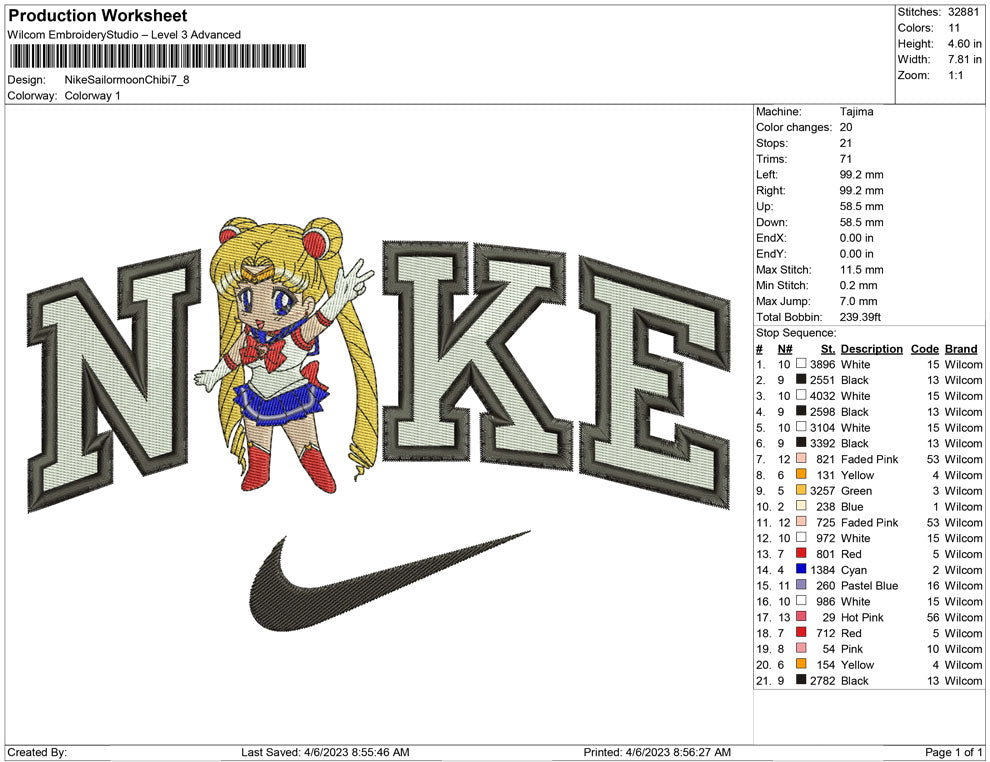The width and height of the screenshot is (990, 762).
Task: Select the Red swatch in row 13 (801 stitches)
Action: coord(801,553)
